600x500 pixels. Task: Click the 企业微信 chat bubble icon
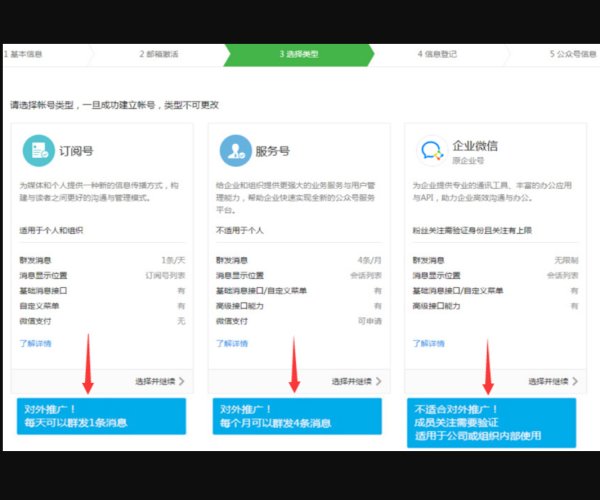(432, 151)
